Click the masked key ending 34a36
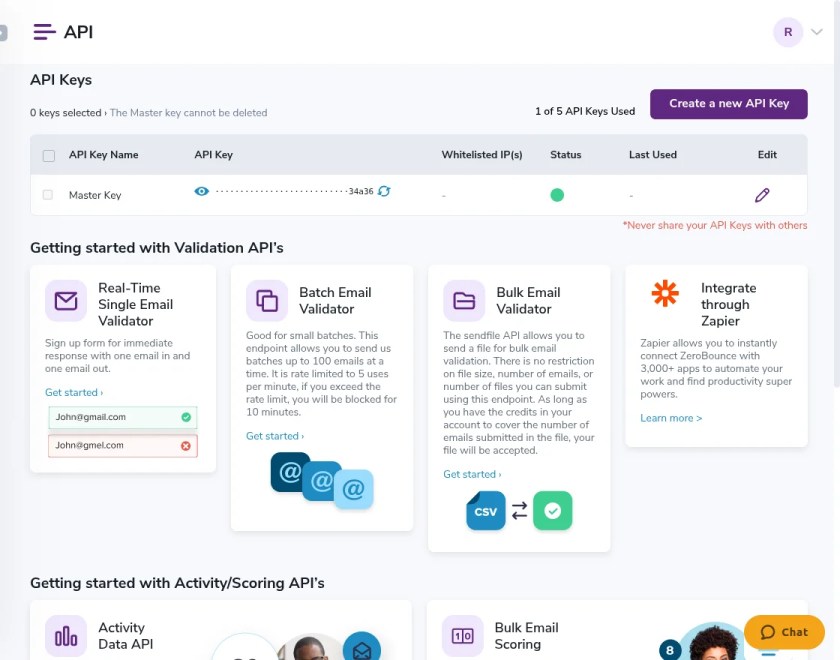The height and width of the screenshot is (660, 840). coord(294,191)
